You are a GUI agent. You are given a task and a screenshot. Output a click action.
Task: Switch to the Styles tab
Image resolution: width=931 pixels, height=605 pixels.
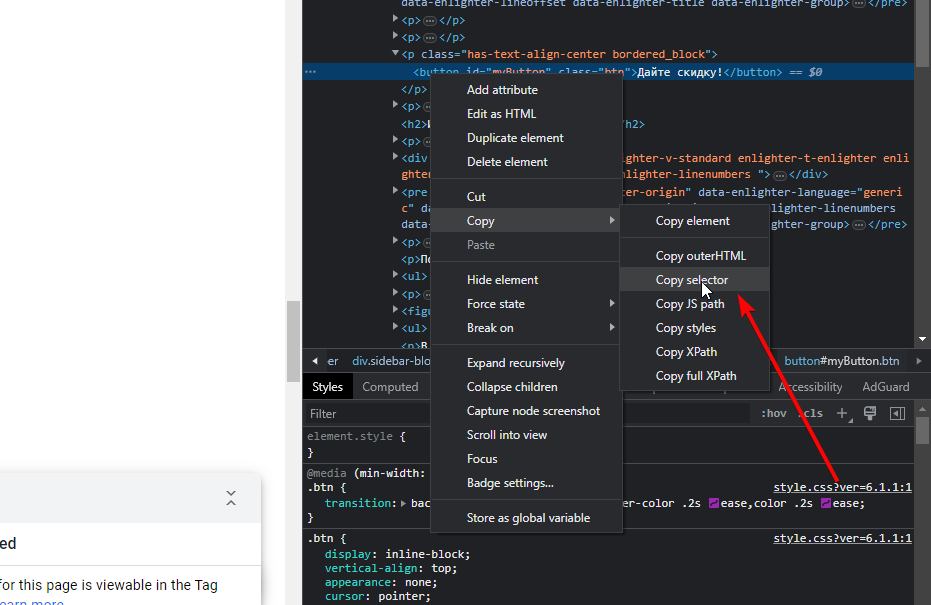[x=327, y=387]
